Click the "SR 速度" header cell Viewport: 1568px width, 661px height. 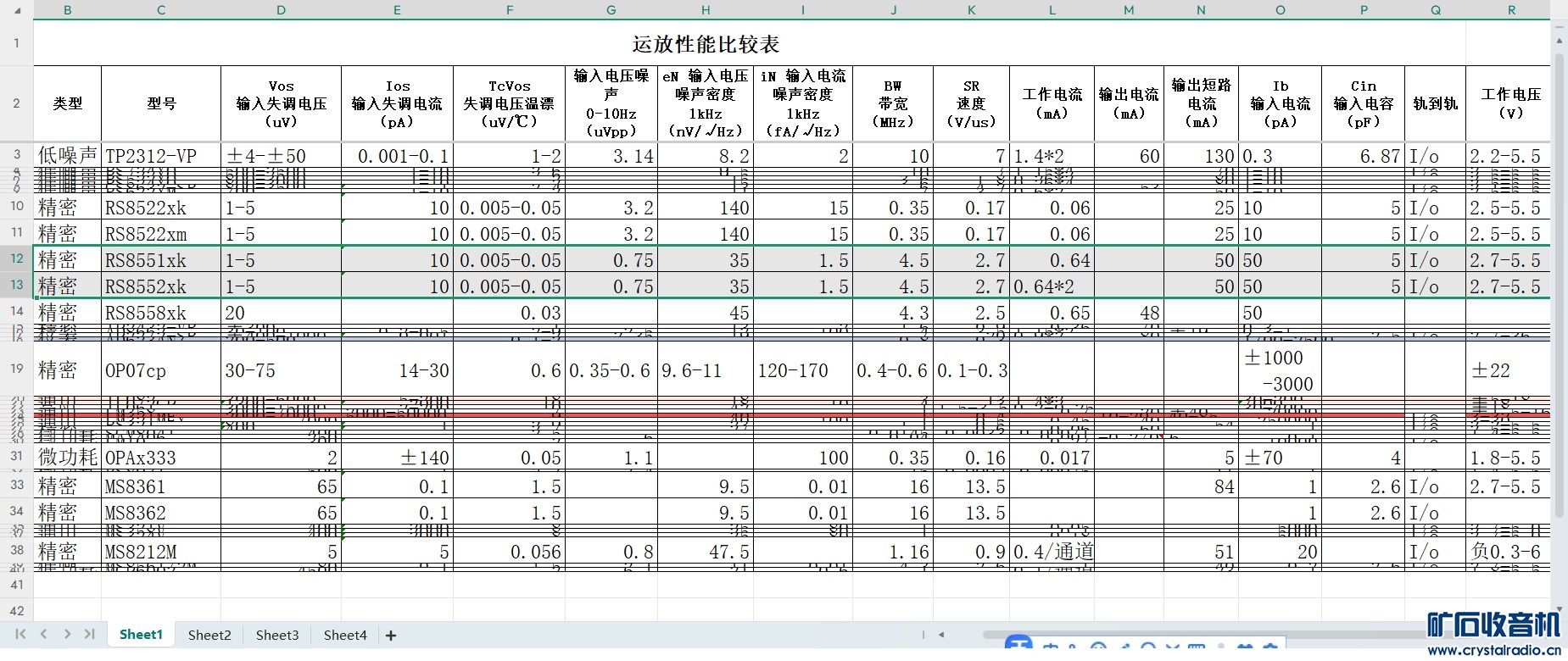[972, 103]
